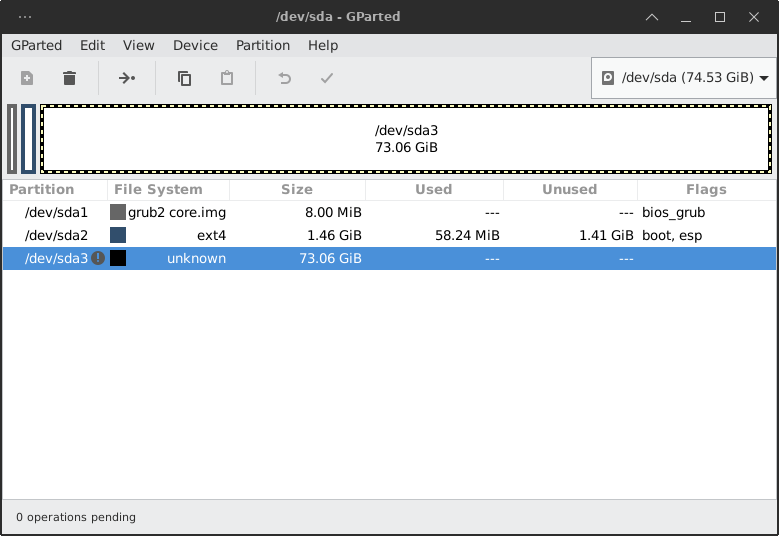Click the Flags column header

(x=706, y=189)
